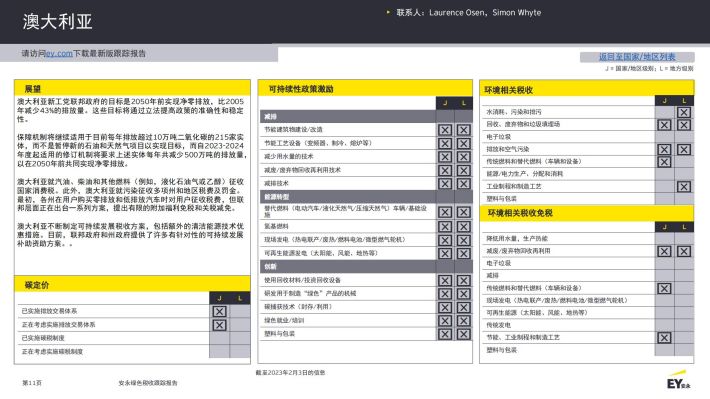Click the 电子垃圾 tax row label
The height and width of the screenshot is (399, 710).
(x=499, y=137)
